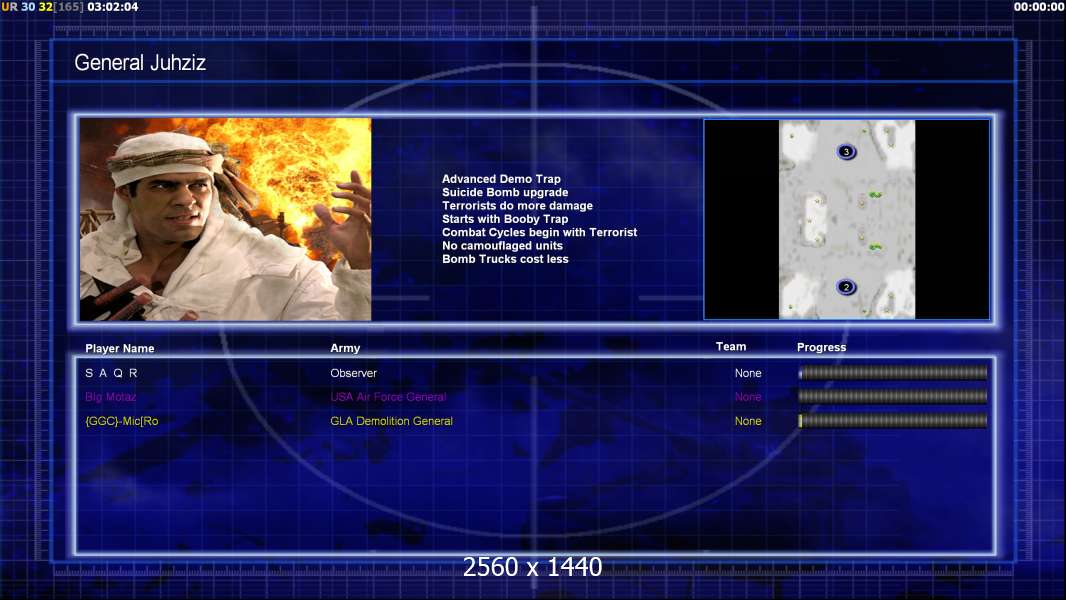Click player name 'S A Q R'

click(111, 373)
